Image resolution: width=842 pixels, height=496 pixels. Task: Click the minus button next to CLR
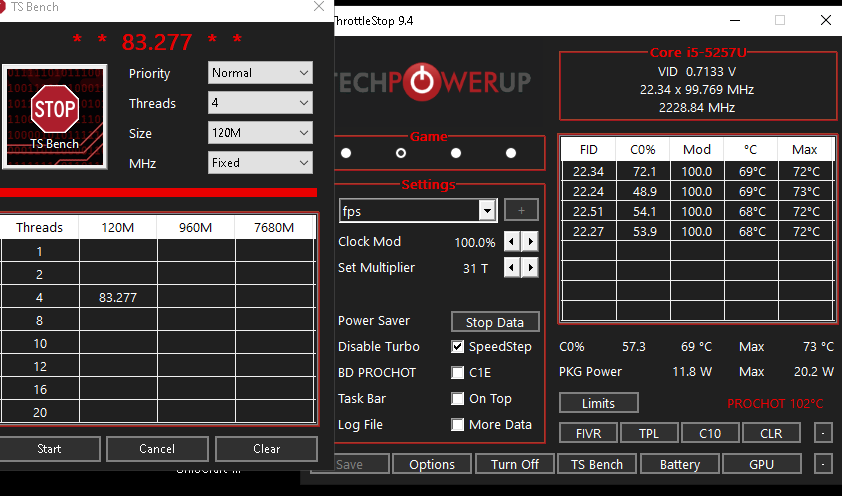tap(823, 433)
